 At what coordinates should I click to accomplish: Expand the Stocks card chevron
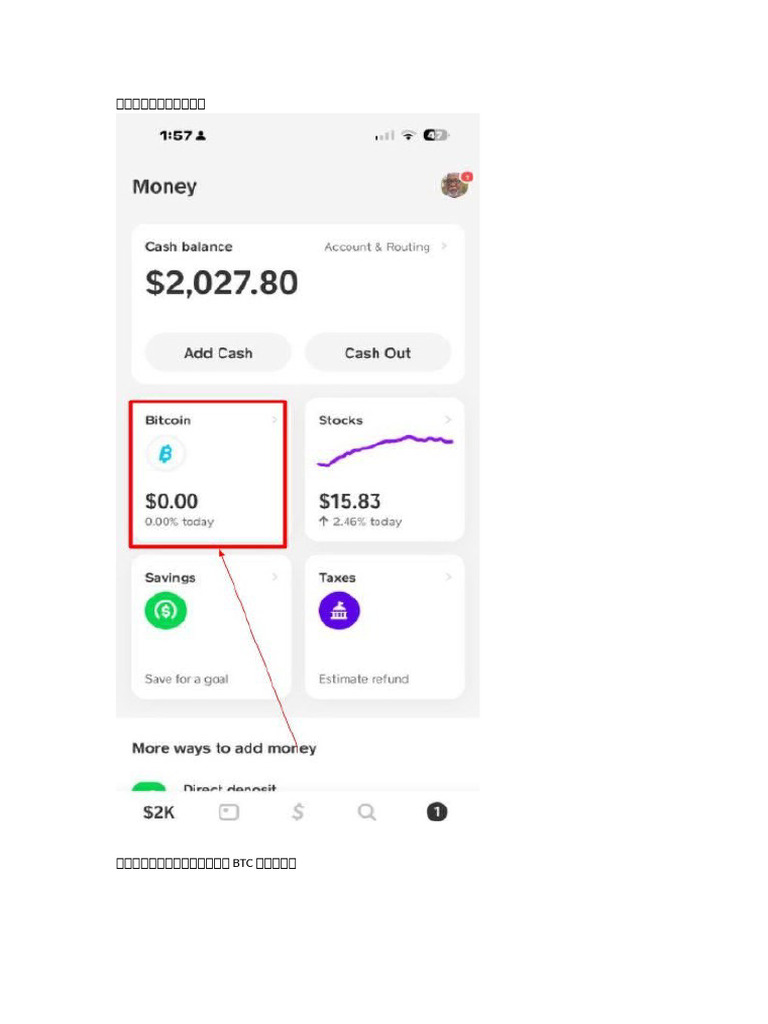pos(448,420)
